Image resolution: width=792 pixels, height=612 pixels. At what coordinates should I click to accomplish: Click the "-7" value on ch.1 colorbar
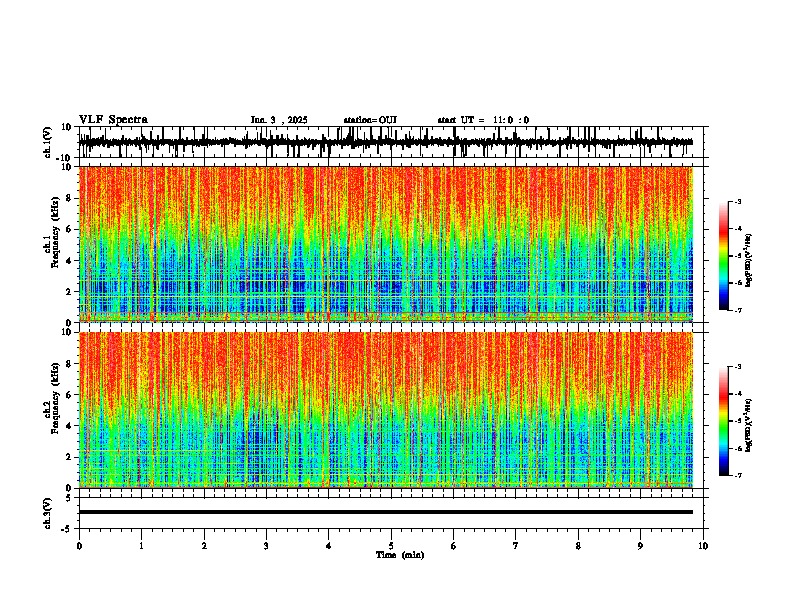(737, 310)
